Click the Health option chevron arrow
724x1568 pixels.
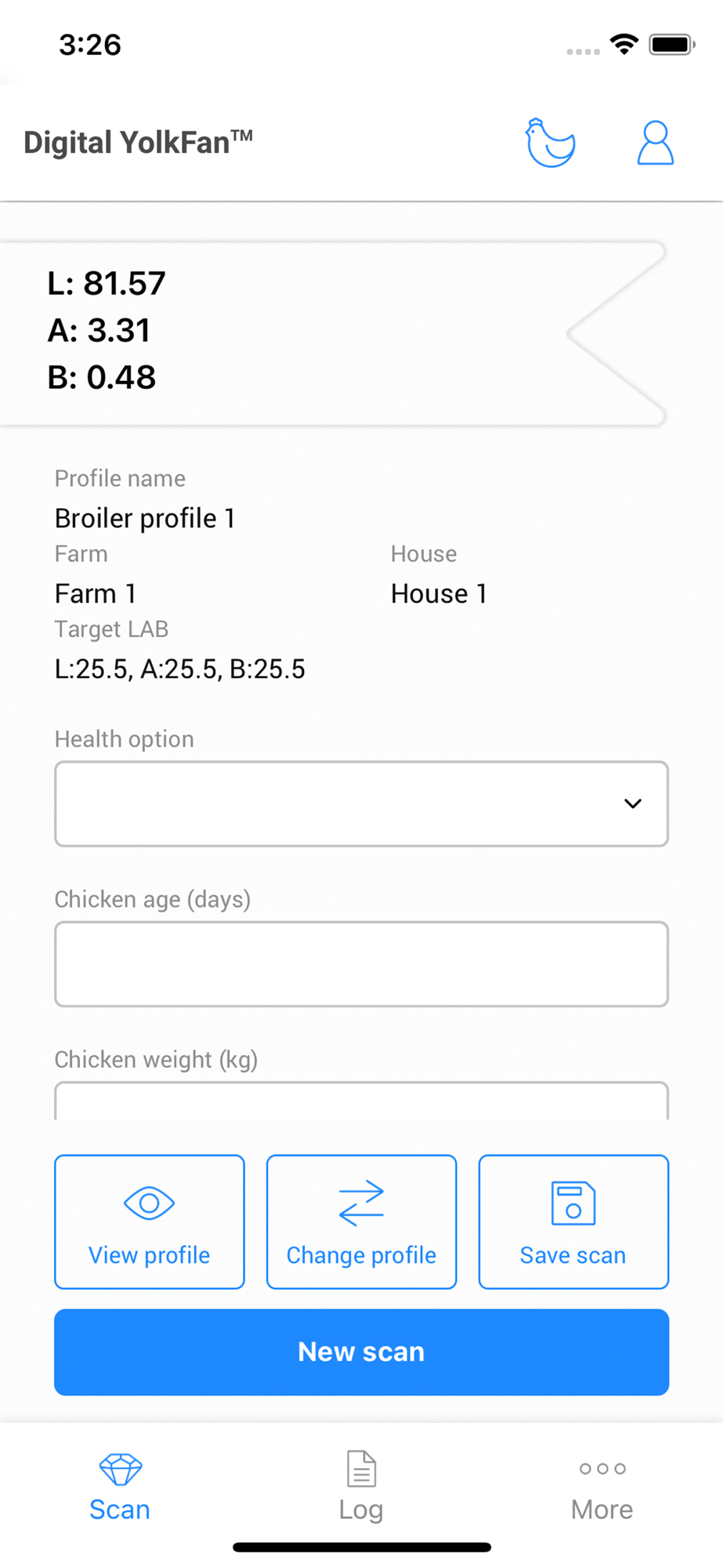click(x=632, y=804)
